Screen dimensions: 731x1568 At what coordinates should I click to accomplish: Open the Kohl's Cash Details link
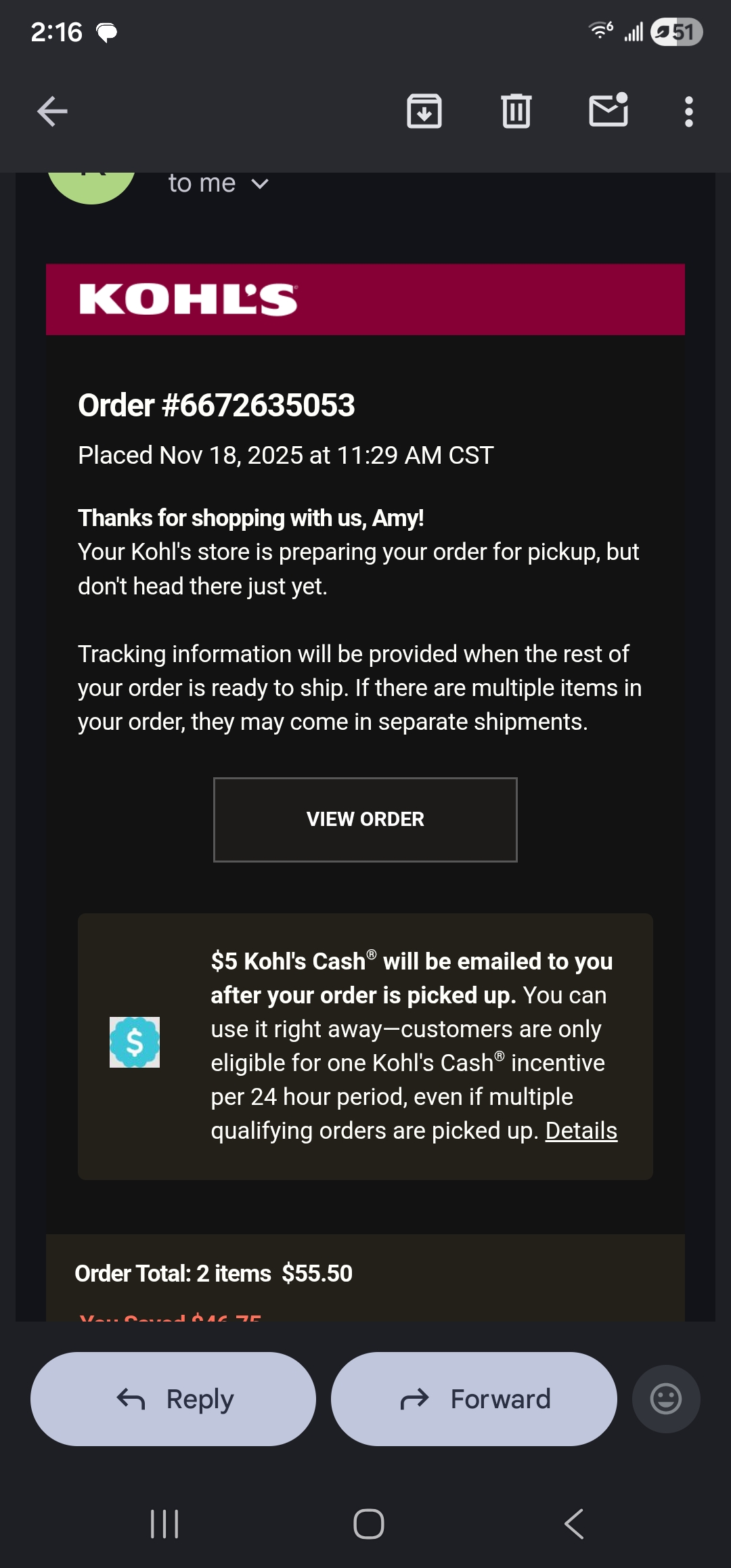[581, 1131]
